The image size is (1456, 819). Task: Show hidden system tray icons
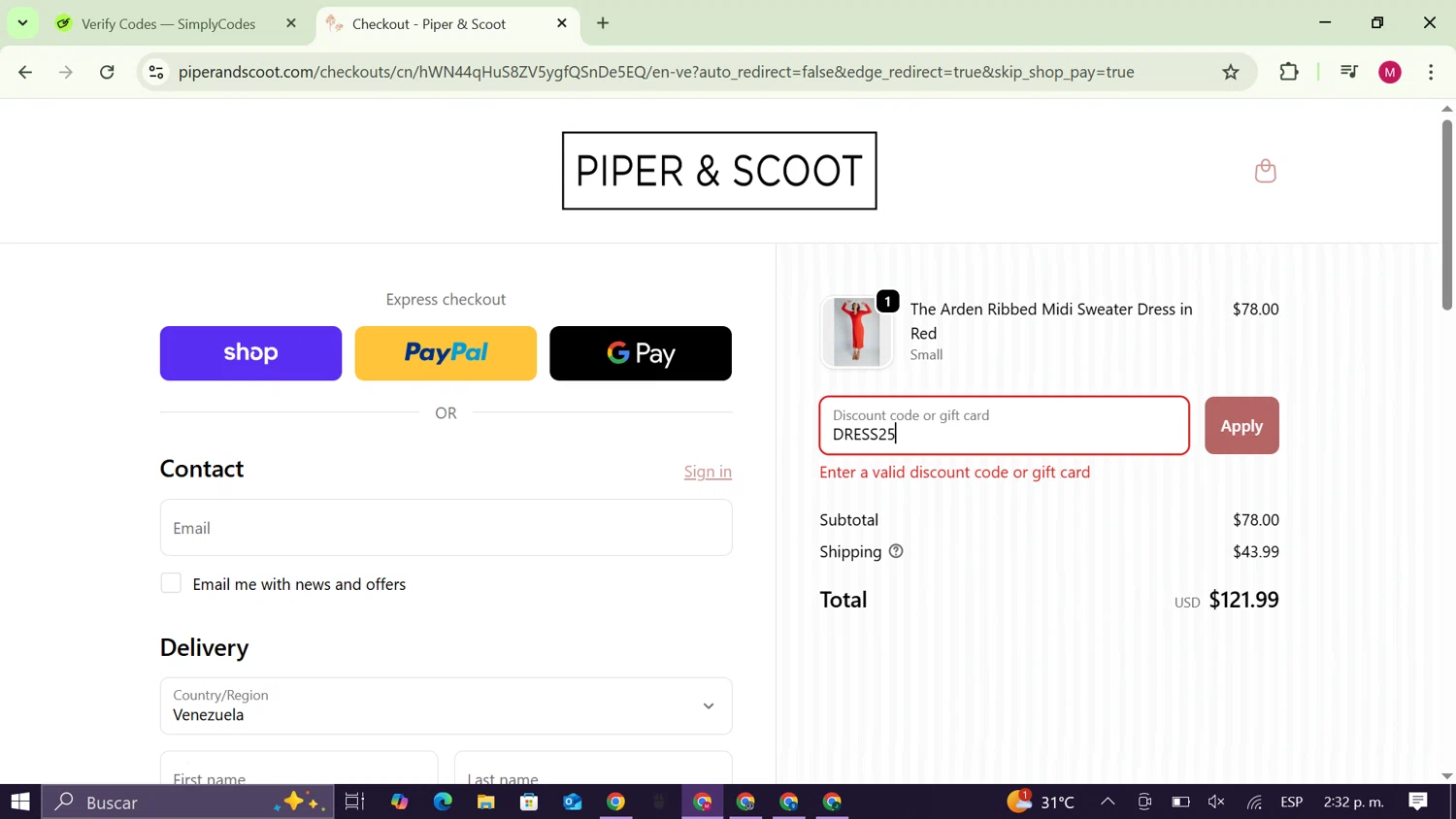coord(1108,802)
